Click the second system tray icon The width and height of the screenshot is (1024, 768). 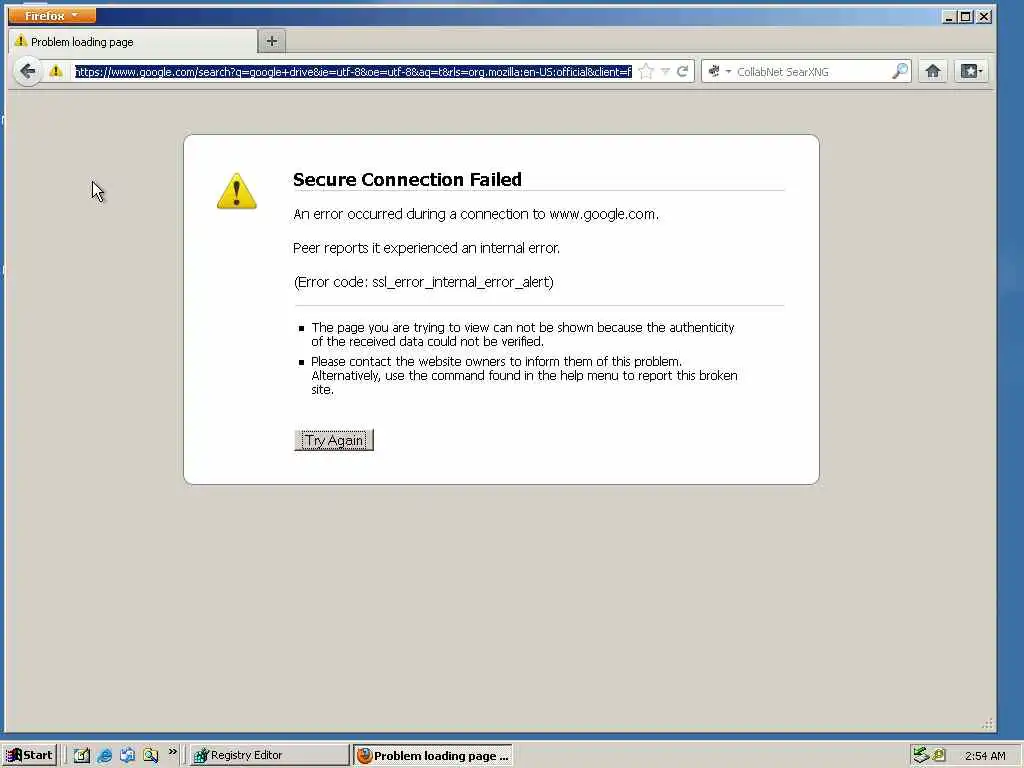[x=938, y=755]
